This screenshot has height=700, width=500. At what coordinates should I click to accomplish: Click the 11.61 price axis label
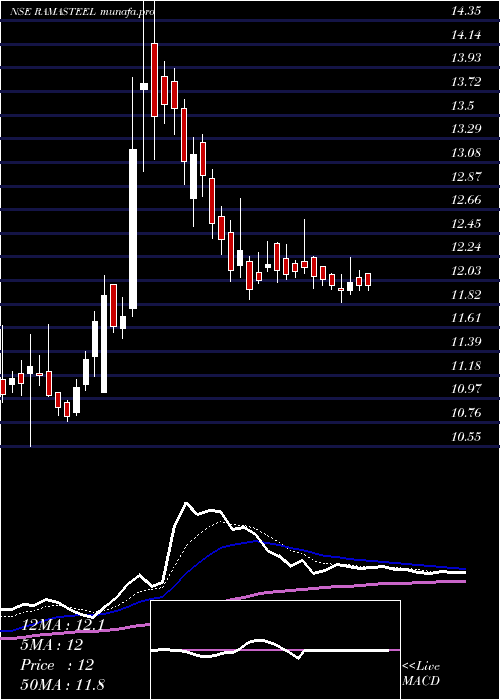(466, 318)
